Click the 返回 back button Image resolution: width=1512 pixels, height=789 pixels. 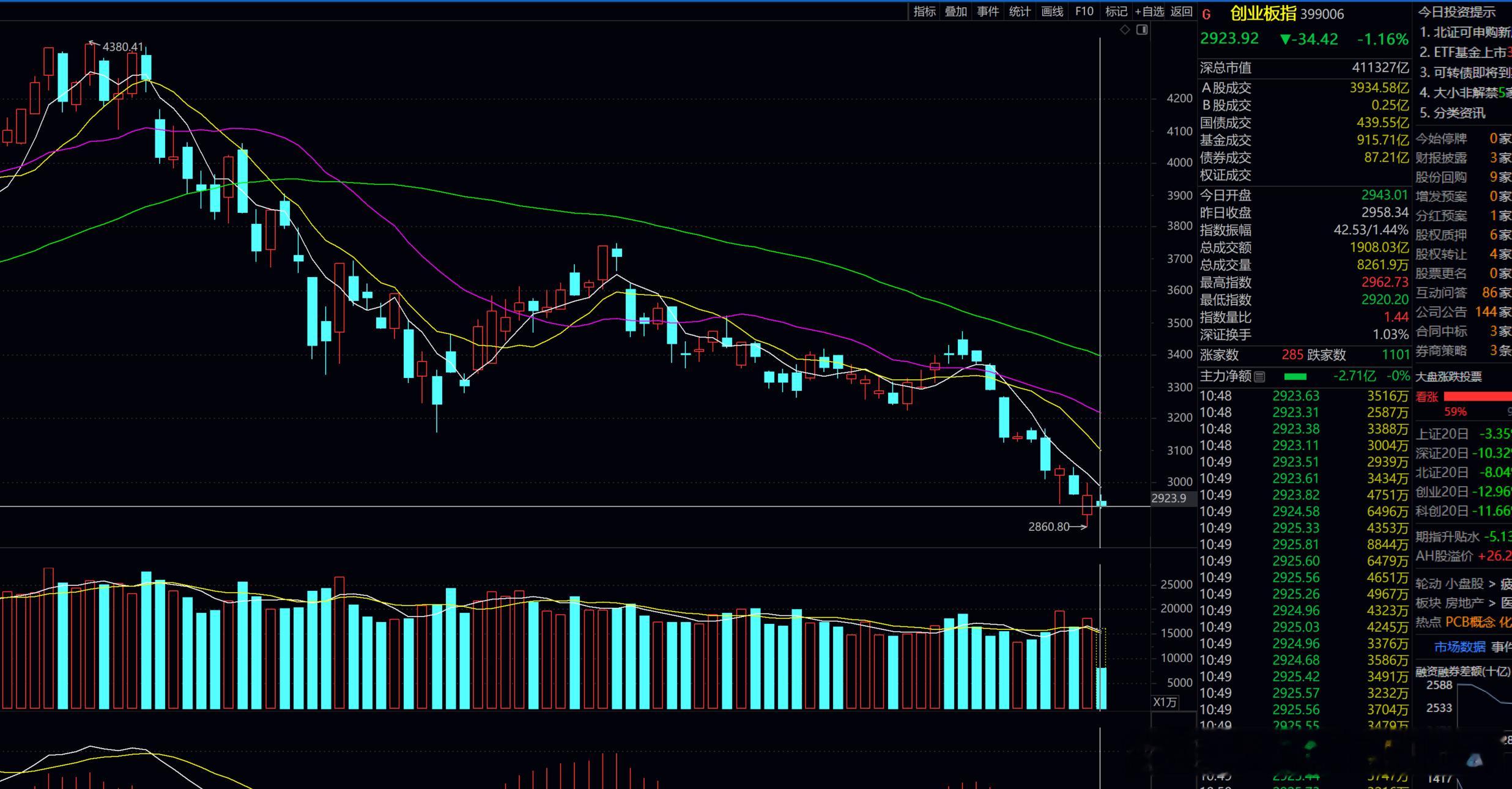pos(1182,12)
